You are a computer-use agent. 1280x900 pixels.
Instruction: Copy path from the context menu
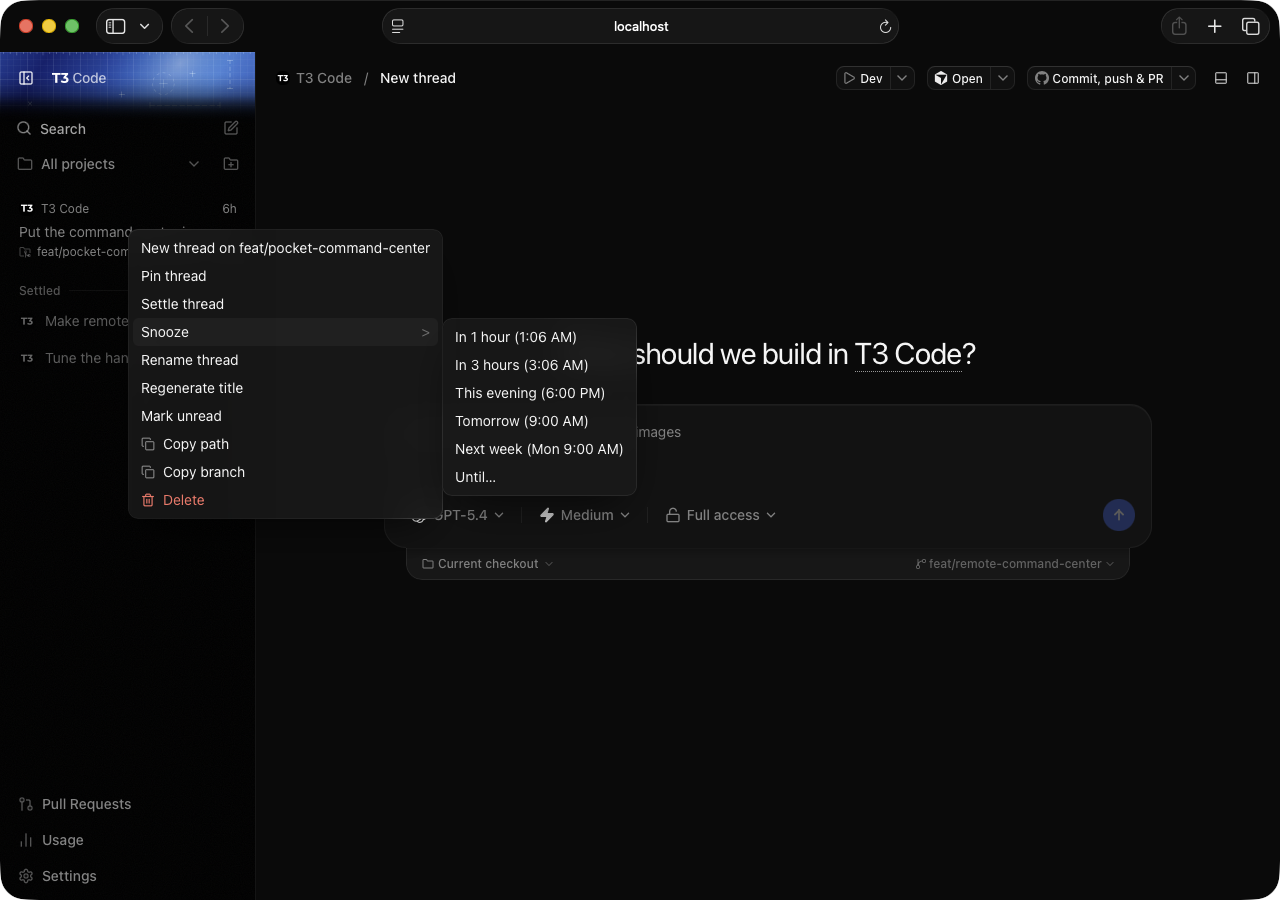point(286,444)
